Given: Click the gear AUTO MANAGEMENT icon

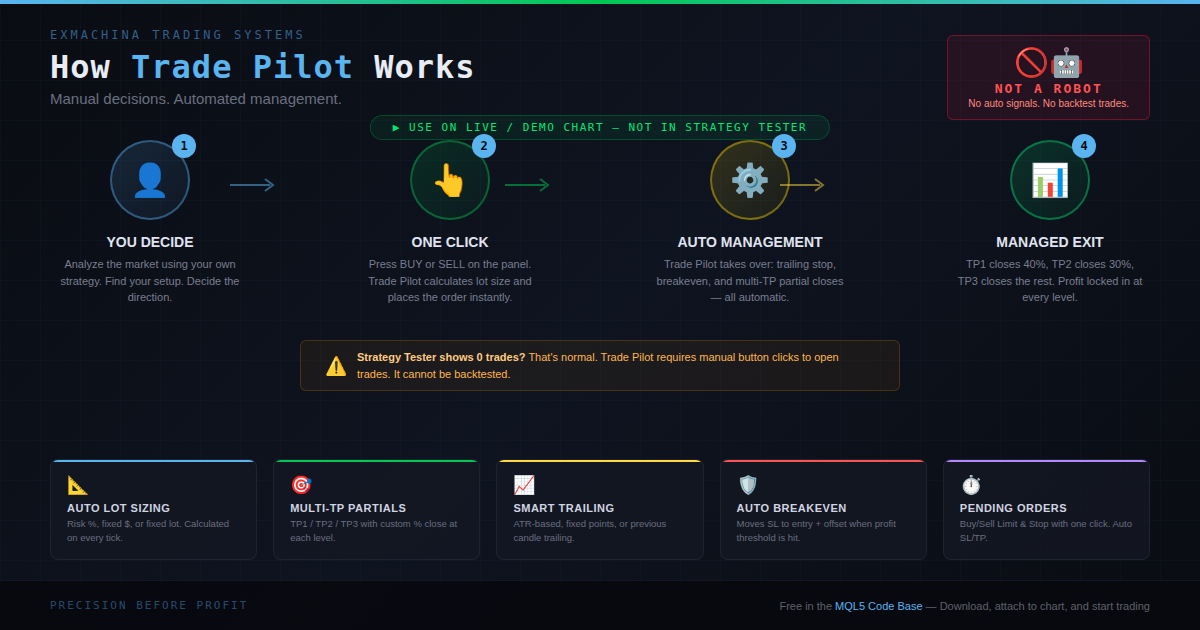Looking at the screenshot, I should [750, 180].
